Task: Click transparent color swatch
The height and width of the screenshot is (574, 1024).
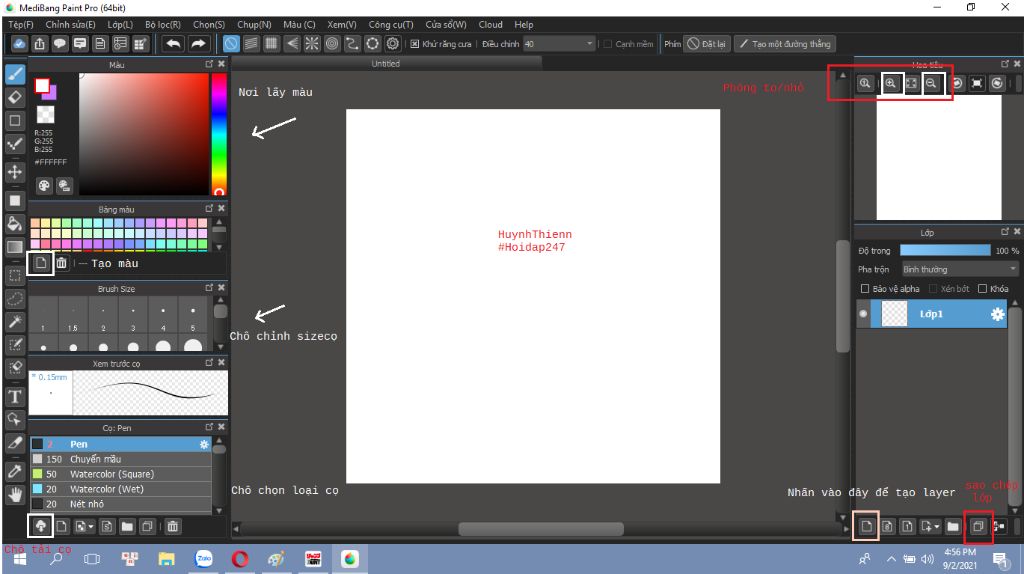Action: [45, 115]
